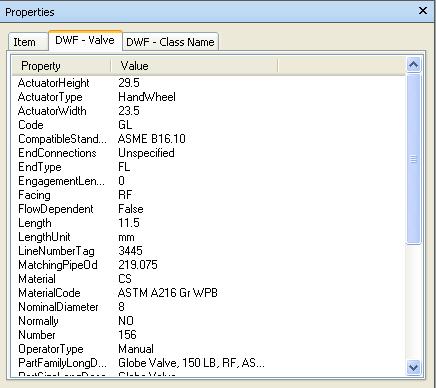Click the value 3445
This screenshot has height=388, width=436.
point(130,251)
